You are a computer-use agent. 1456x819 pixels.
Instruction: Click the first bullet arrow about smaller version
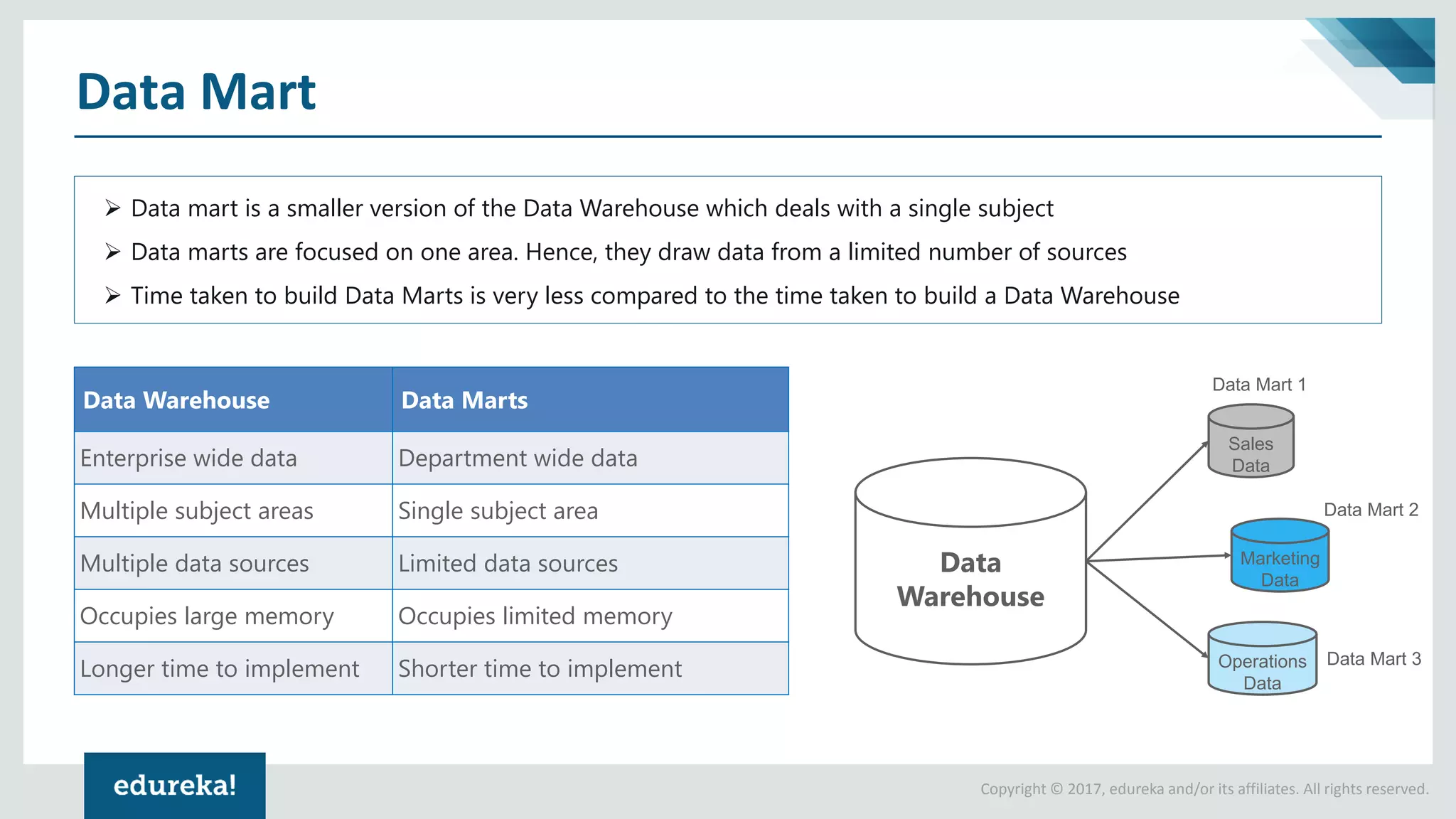[x=113, y=208]
